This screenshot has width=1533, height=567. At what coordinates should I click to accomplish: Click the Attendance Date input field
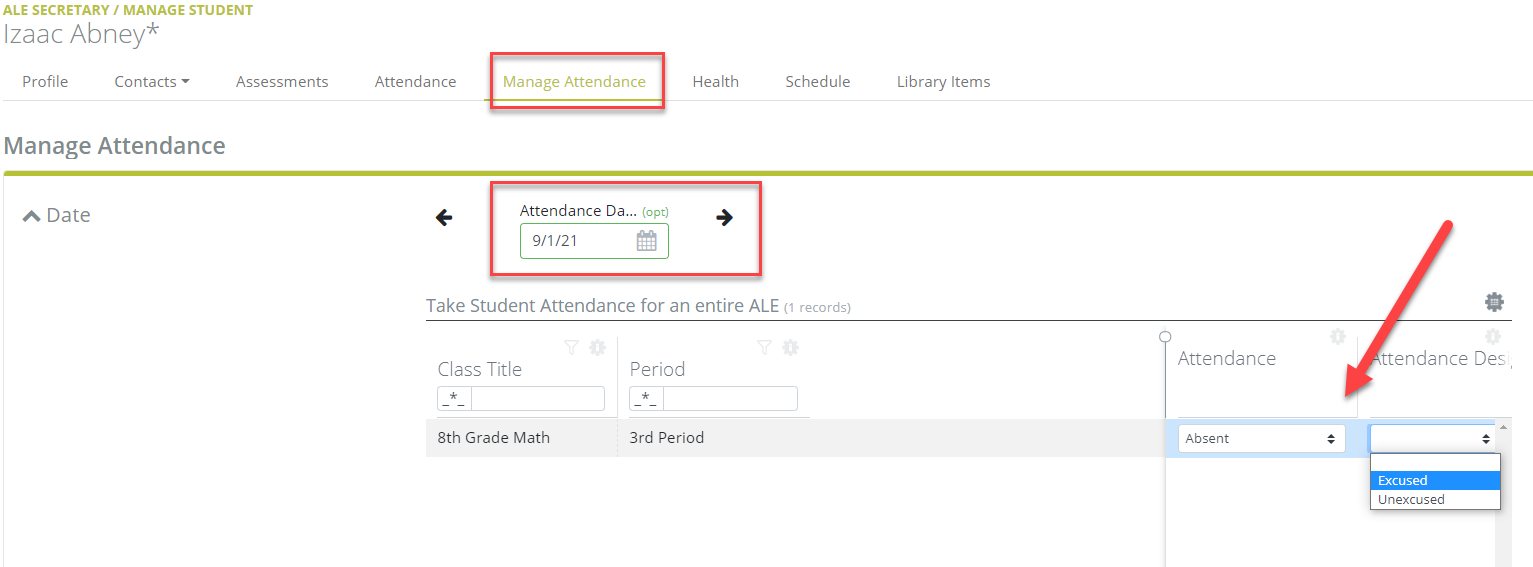click(x=594, y=241)
